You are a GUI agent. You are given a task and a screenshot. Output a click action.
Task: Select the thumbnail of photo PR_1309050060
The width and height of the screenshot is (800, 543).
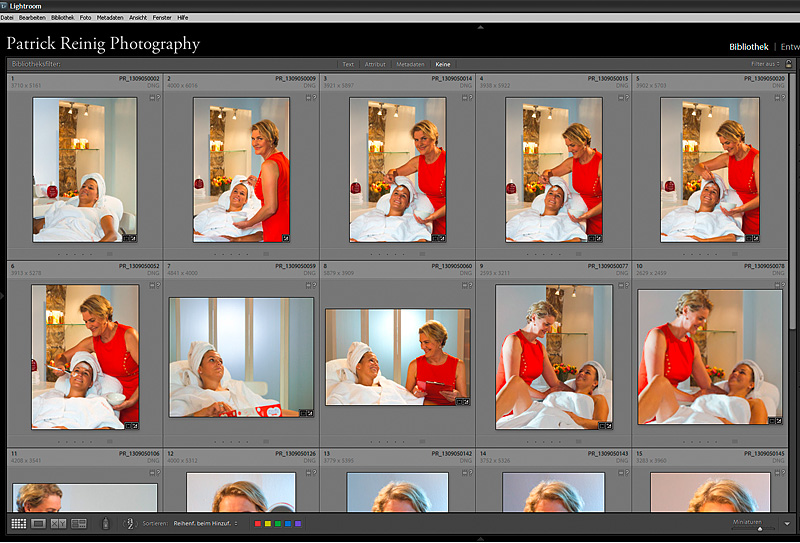398,356
